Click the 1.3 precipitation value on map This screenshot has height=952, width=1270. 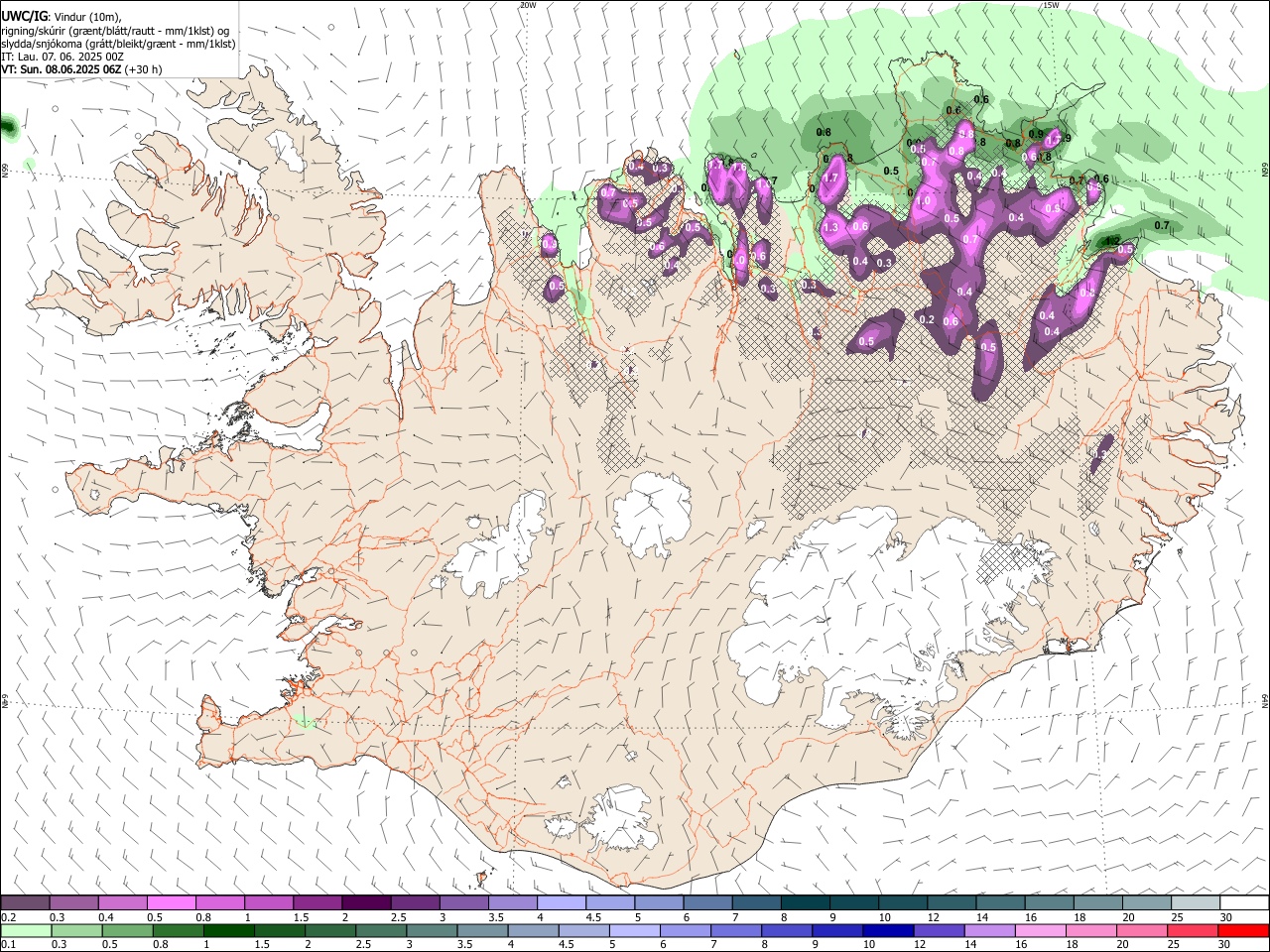(830, 227)
